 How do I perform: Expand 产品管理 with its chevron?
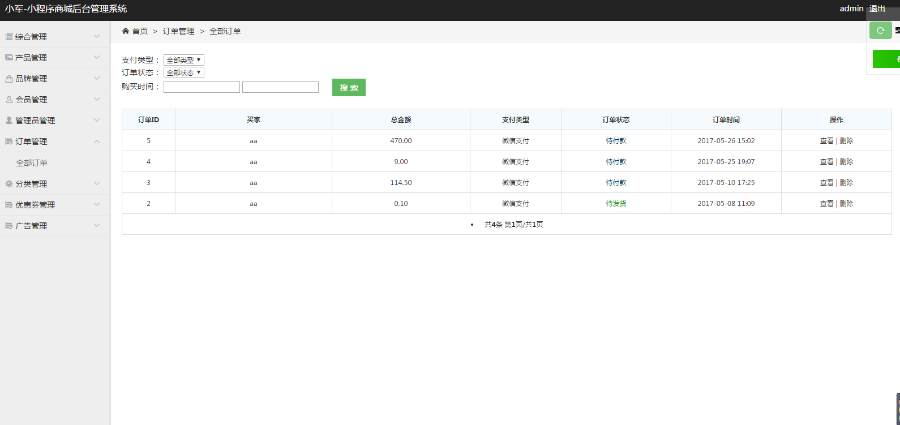(x=96, y=57)
